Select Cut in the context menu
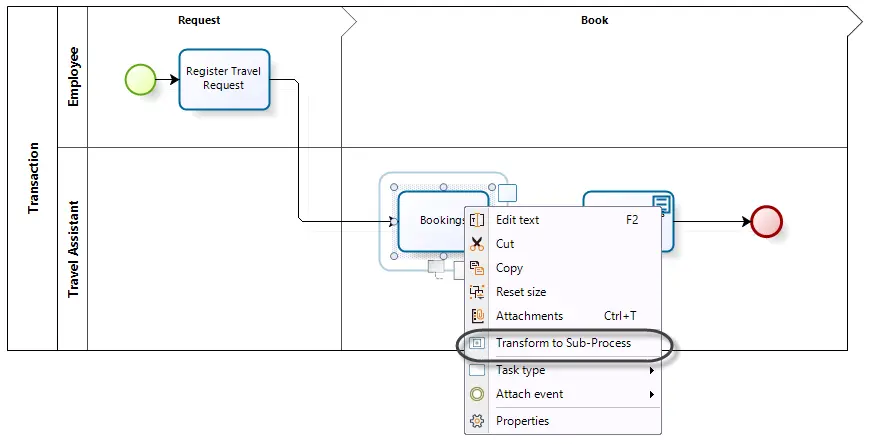The height and width of the screenshot is (444, 872). 563,244
